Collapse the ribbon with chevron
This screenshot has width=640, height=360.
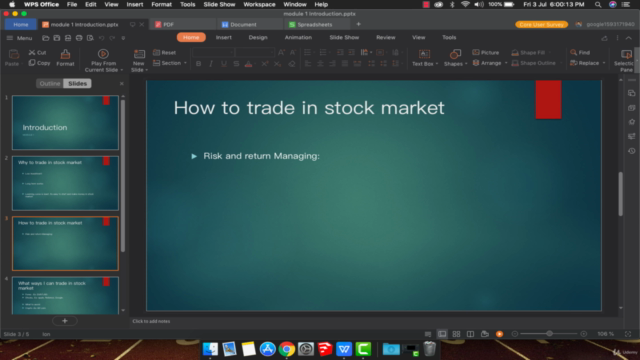629,38
